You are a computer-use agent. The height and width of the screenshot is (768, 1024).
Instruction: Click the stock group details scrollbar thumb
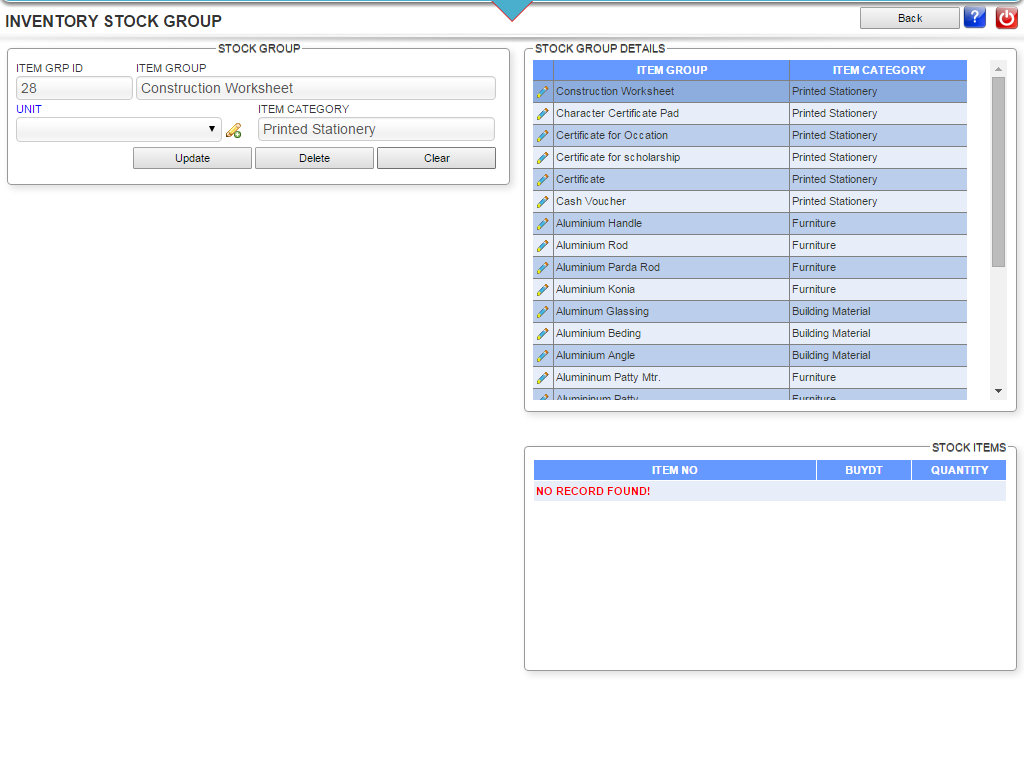(x=998, y=172)
